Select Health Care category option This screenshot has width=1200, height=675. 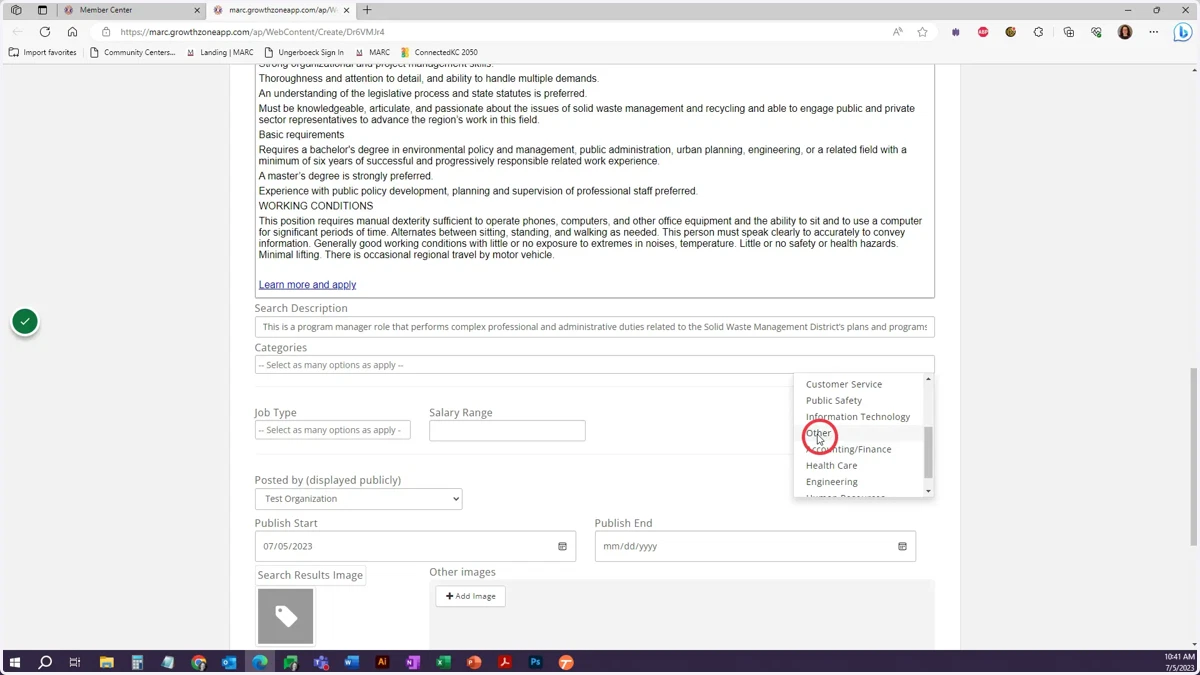[831, 465]
